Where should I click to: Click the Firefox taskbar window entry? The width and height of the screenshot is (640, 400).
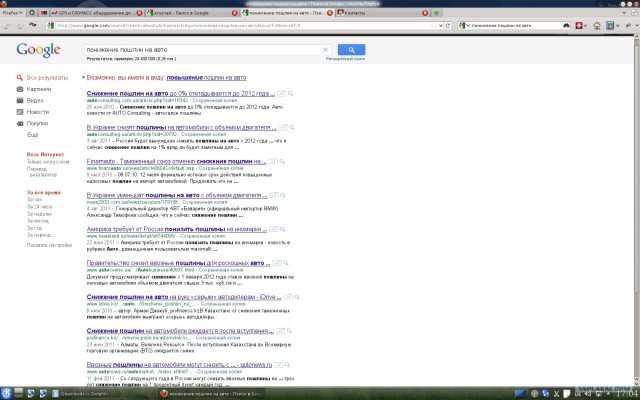[x=211, y=394]
